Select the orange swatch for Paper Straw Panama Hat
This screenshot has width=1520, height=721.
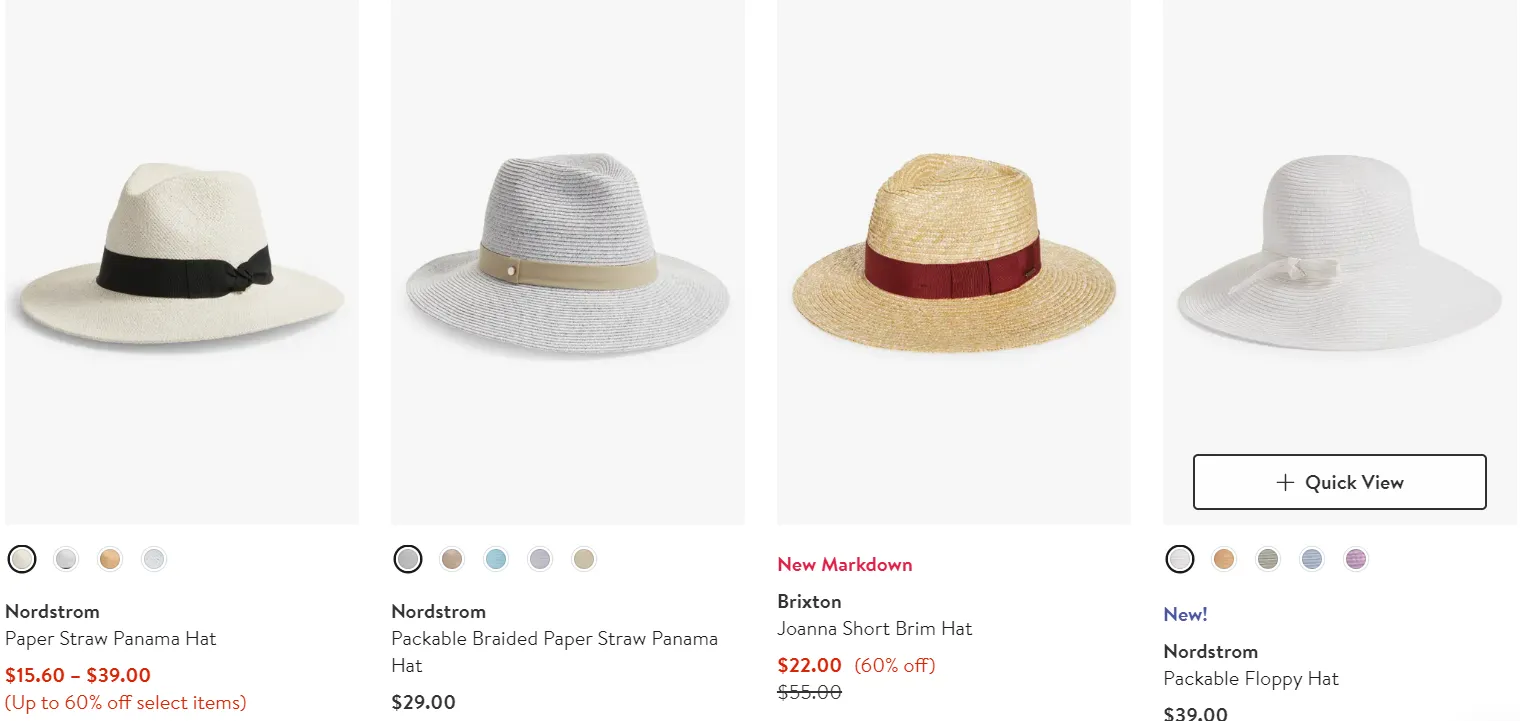110,559
